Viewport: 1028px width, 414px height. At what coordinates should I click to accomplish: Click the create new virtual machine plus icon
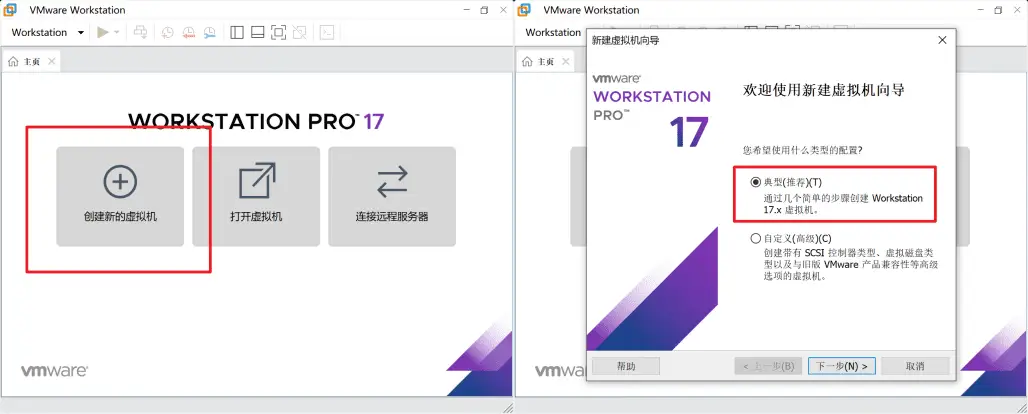pyautogui.click(x=120, y=181)
